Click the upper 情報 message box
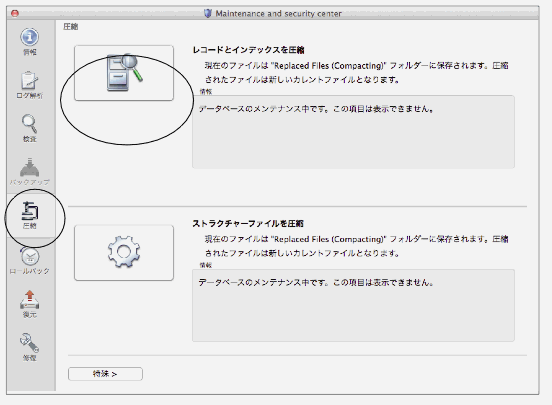This screenshot has width=552, height=405. 353,132
